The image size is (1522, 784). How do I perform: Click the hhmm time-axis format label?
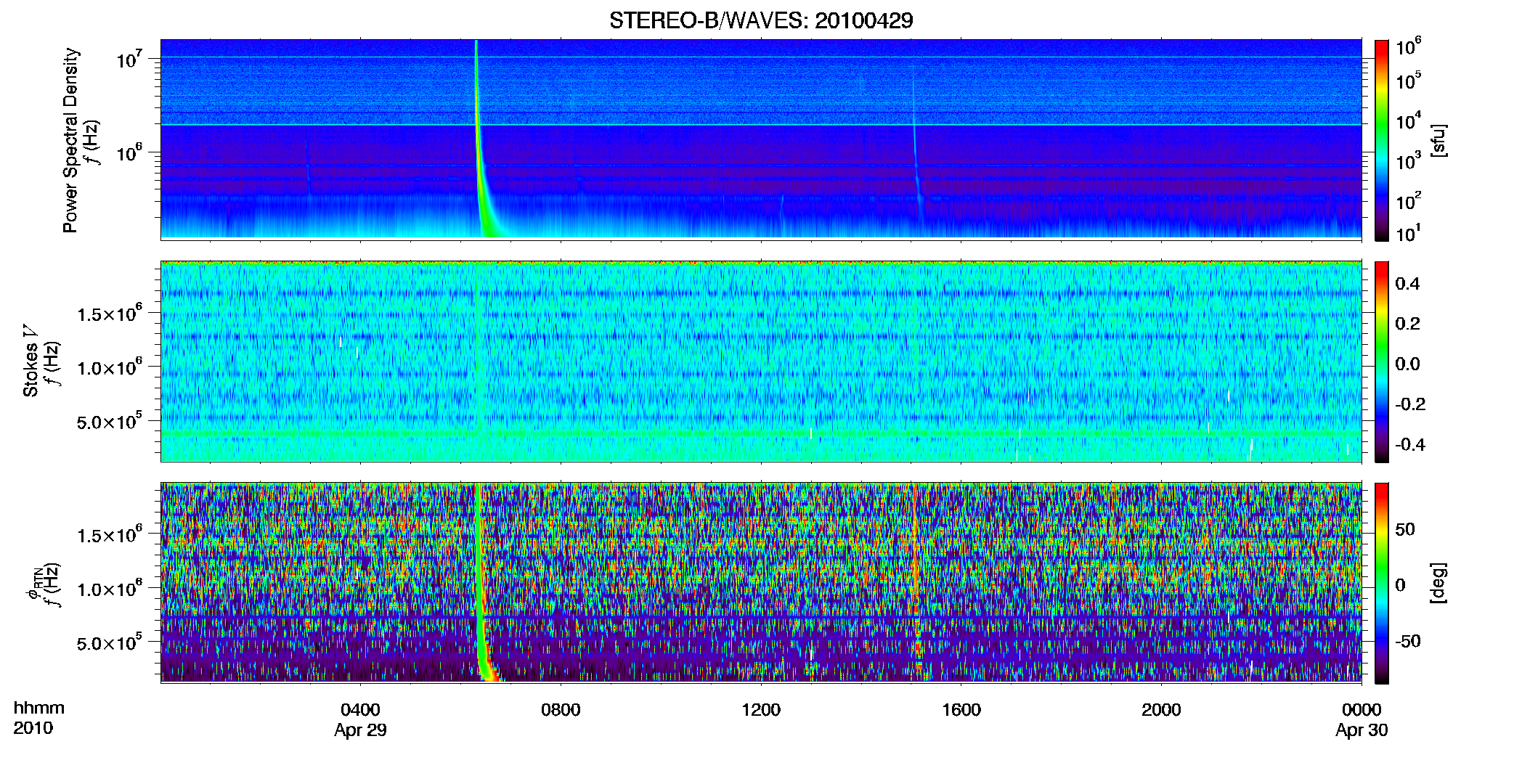tap(39, 708)
